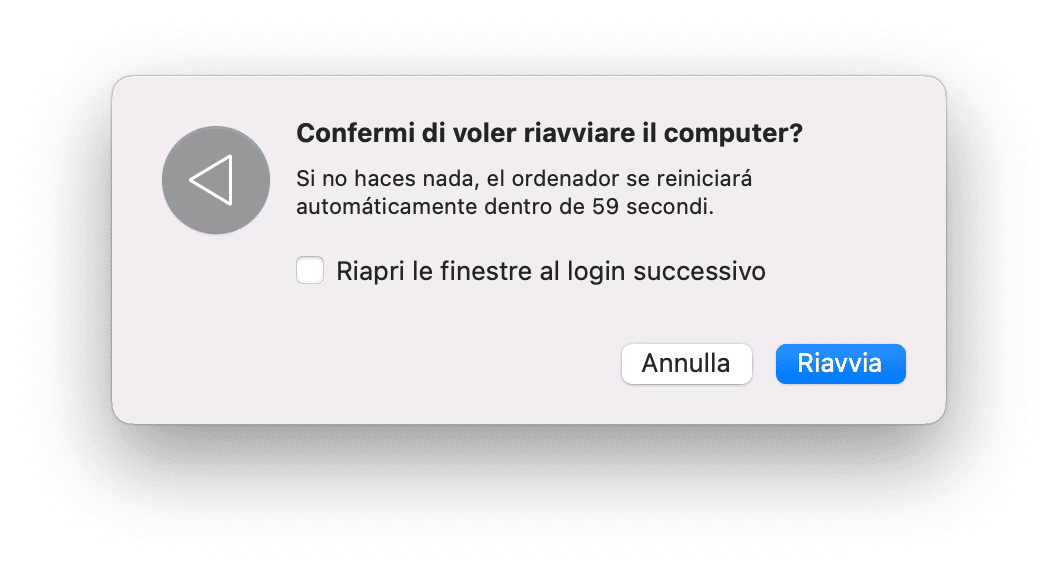Click the blue Riavvia button
Image resolution: width=1058 pixels, height=572 pixels.
[840, 363]
